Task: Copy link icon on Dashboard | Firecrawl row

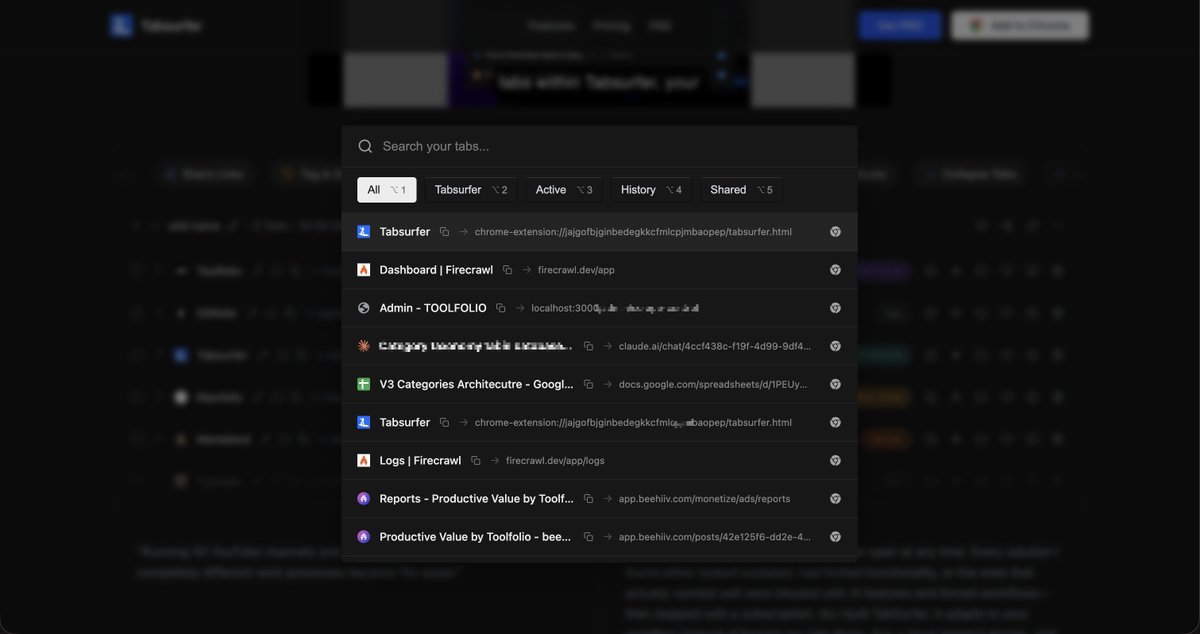Action: (x=507, y=270)
